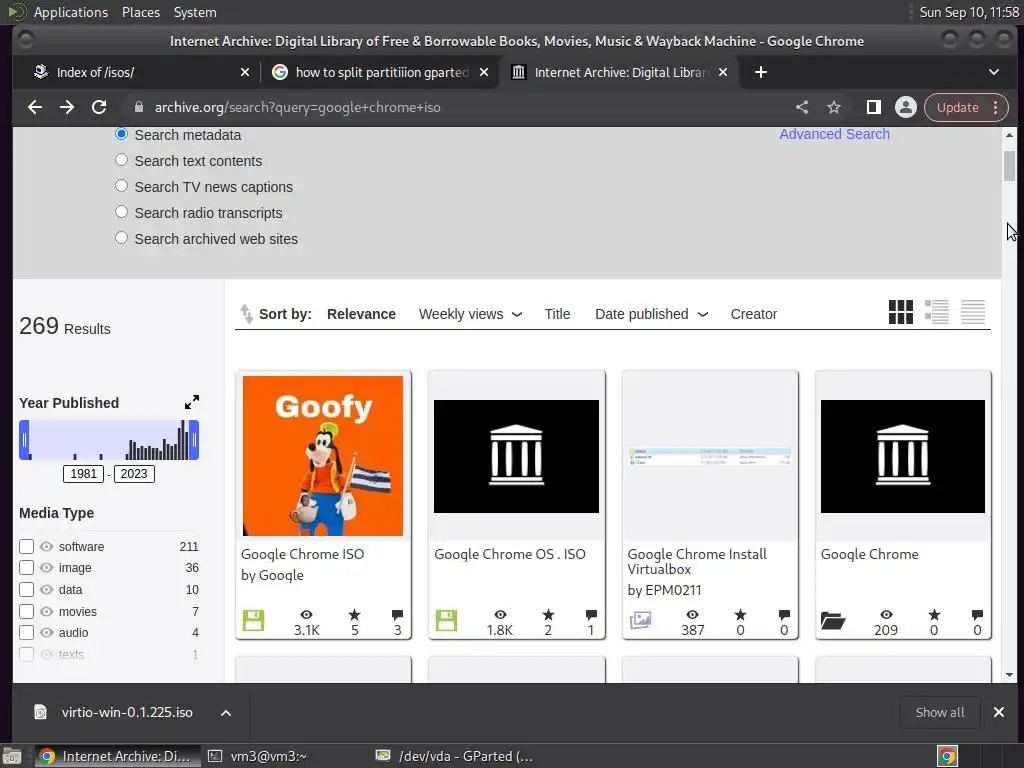This screenshot has width=1024, height=768.
Task: Open Weekly views sort dropdown
Action: (x=470, y=314)
